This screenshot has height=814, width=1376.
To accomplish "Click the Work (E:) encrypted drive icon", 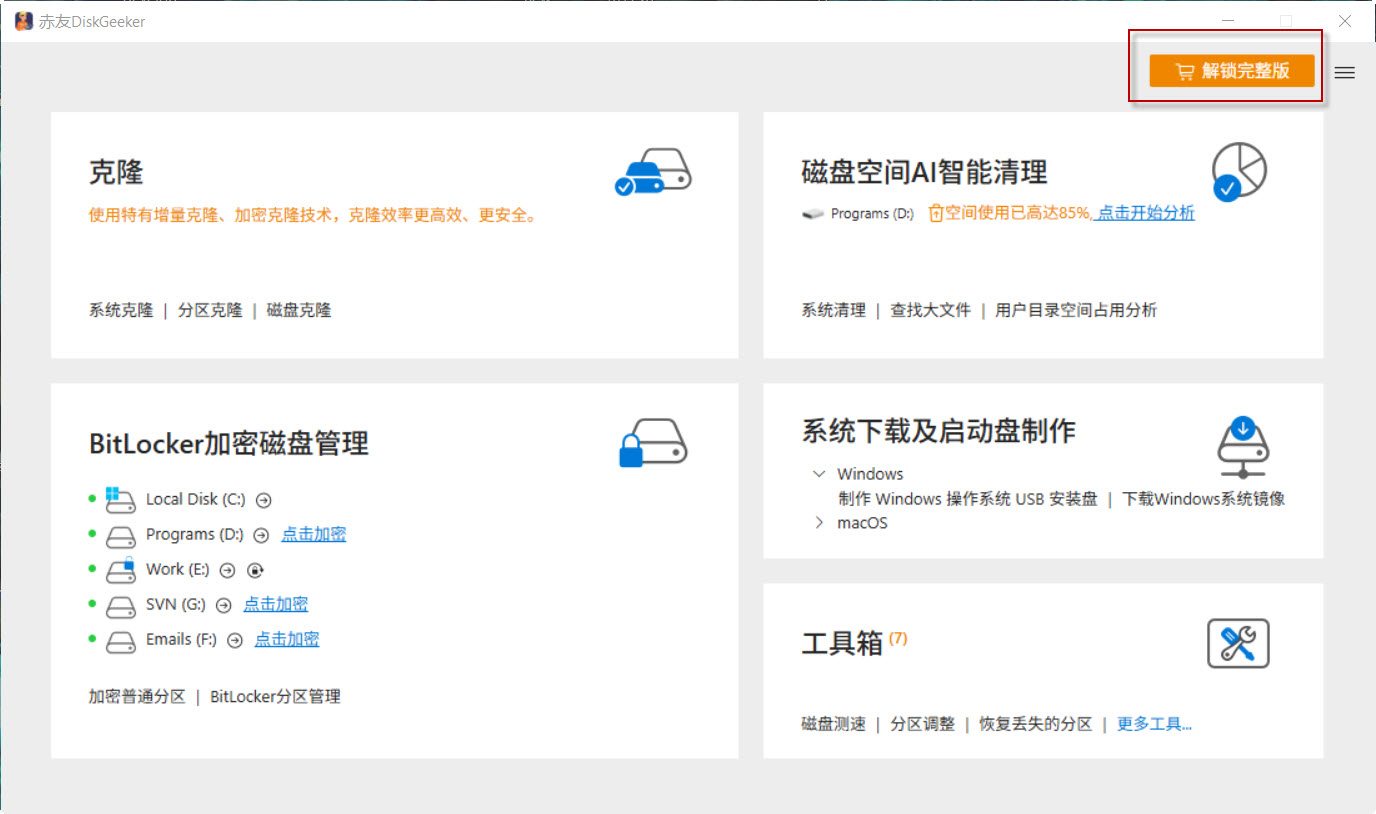I will coord(121,570).
